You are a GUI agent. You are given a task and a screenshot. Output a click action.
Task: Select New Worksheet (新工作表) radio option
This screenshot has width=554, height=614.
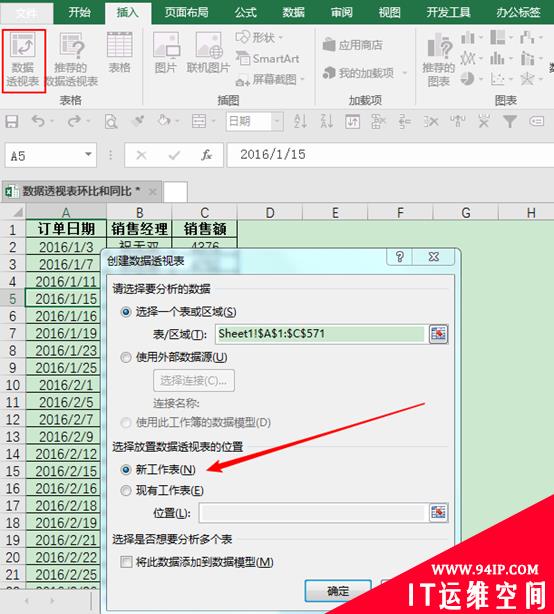coord(159,470)
